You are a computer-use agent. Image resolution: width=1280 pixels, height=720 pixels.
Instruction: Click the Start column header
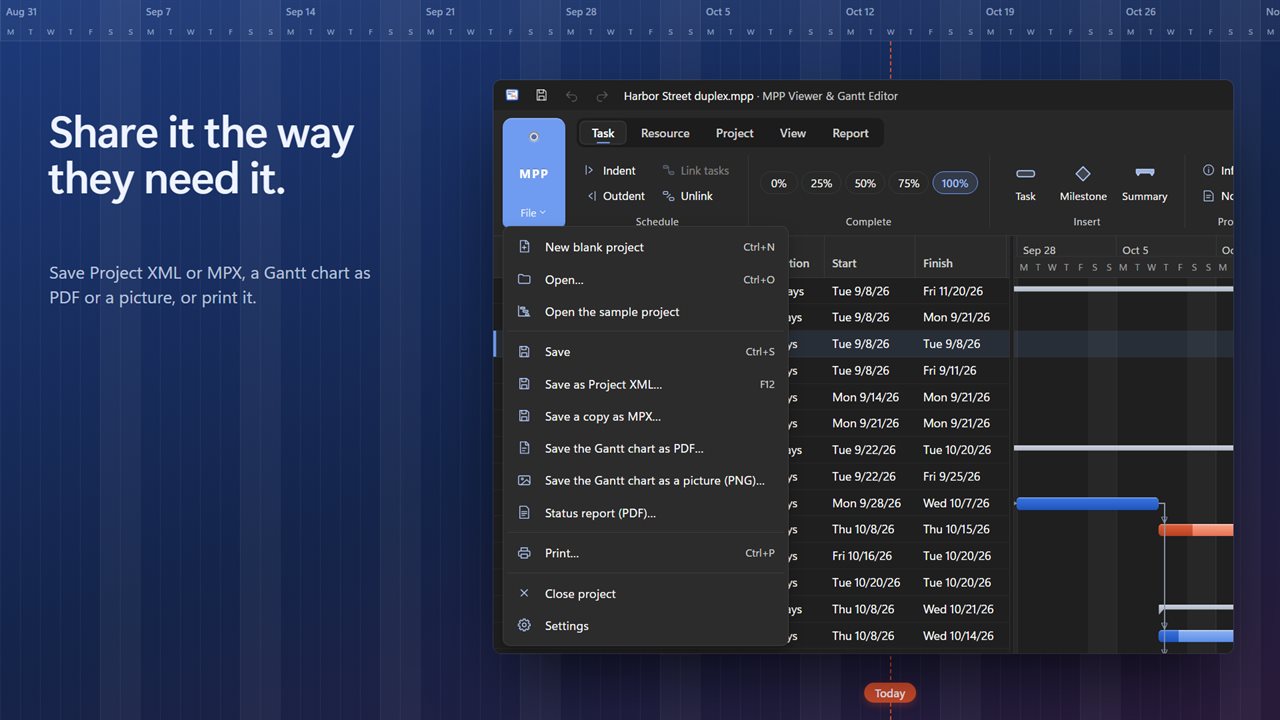pyautogui.click(x=869, y=263)
